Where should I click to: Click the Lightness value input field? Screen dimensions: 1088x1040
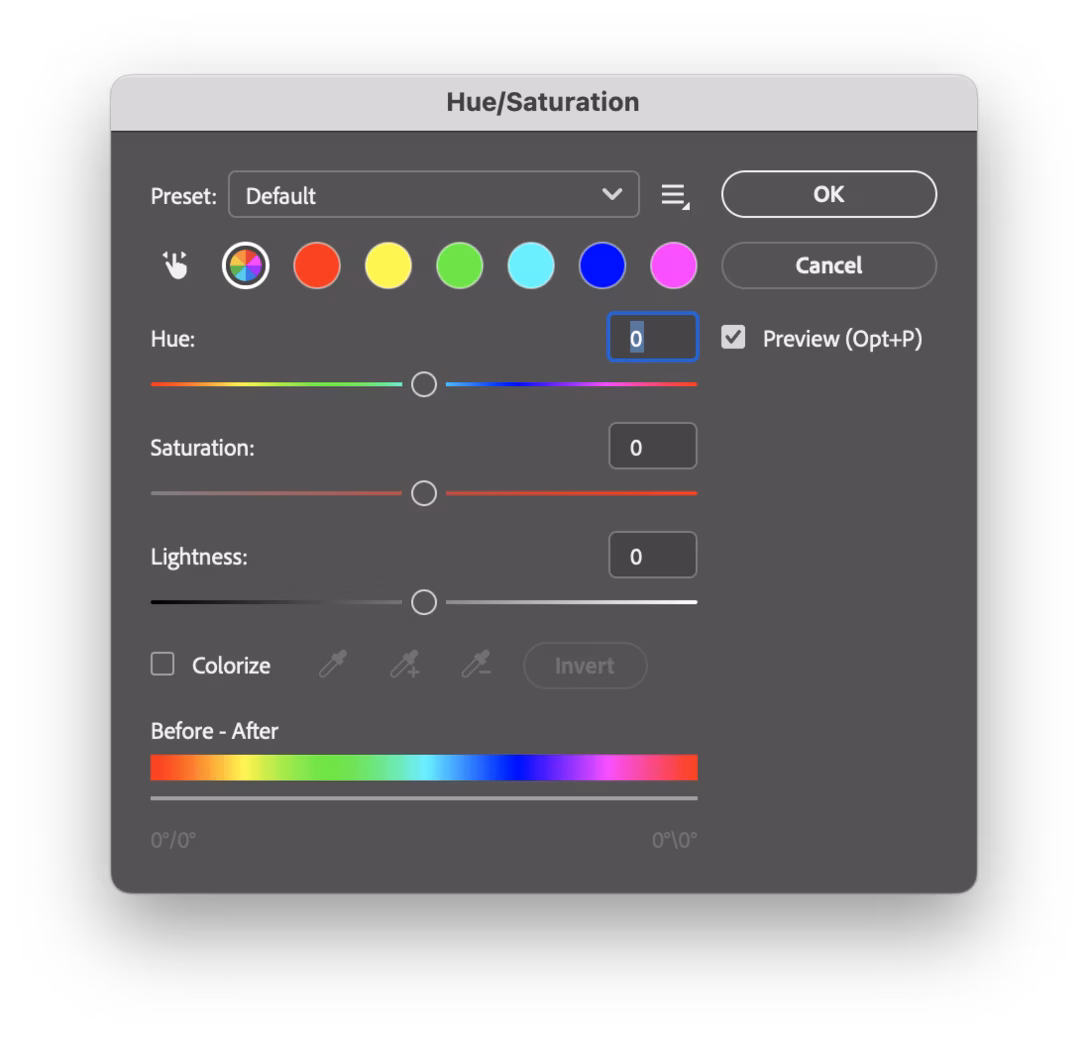(x=652, y=556)
